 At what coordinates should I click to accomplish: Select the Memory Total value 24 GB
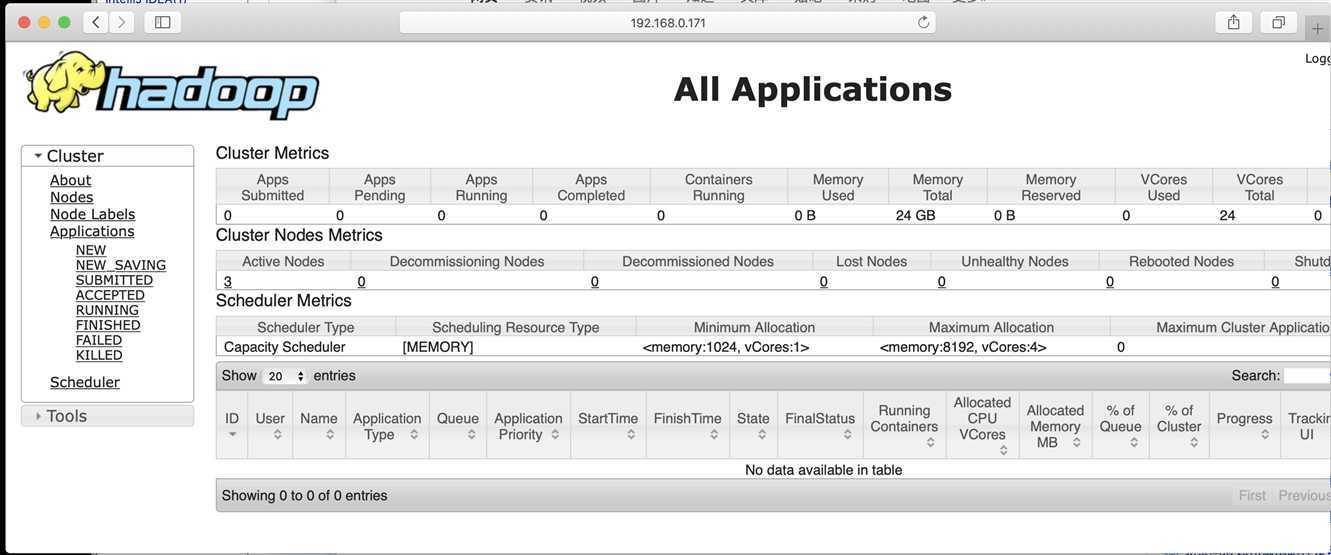click(x=916, y=215)
